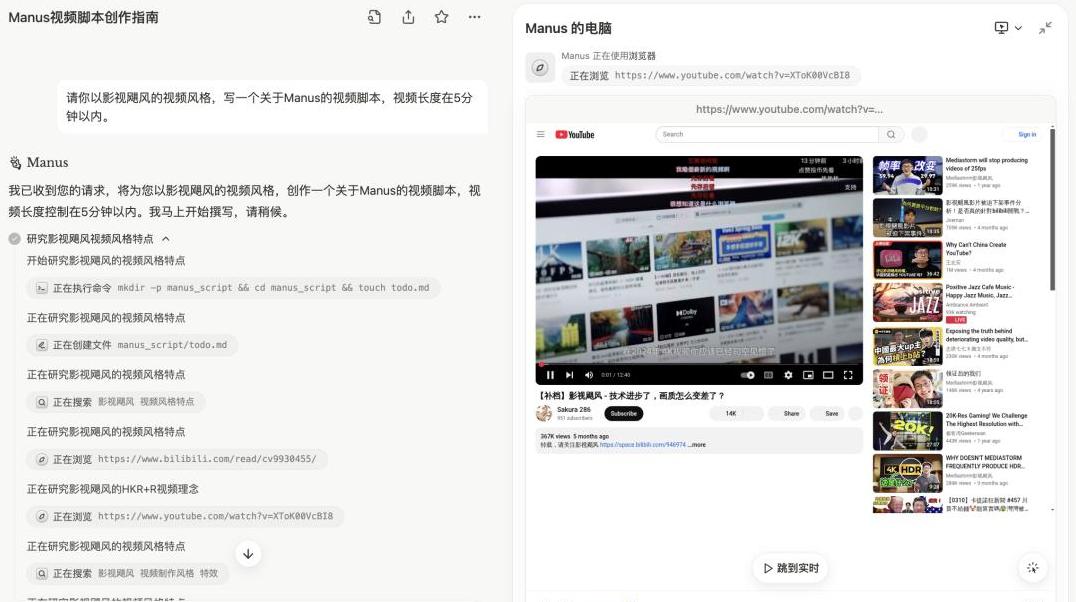
Task: Click the text 开始研究影视飓风的视频风格特点
Action: tap(106, 261)
